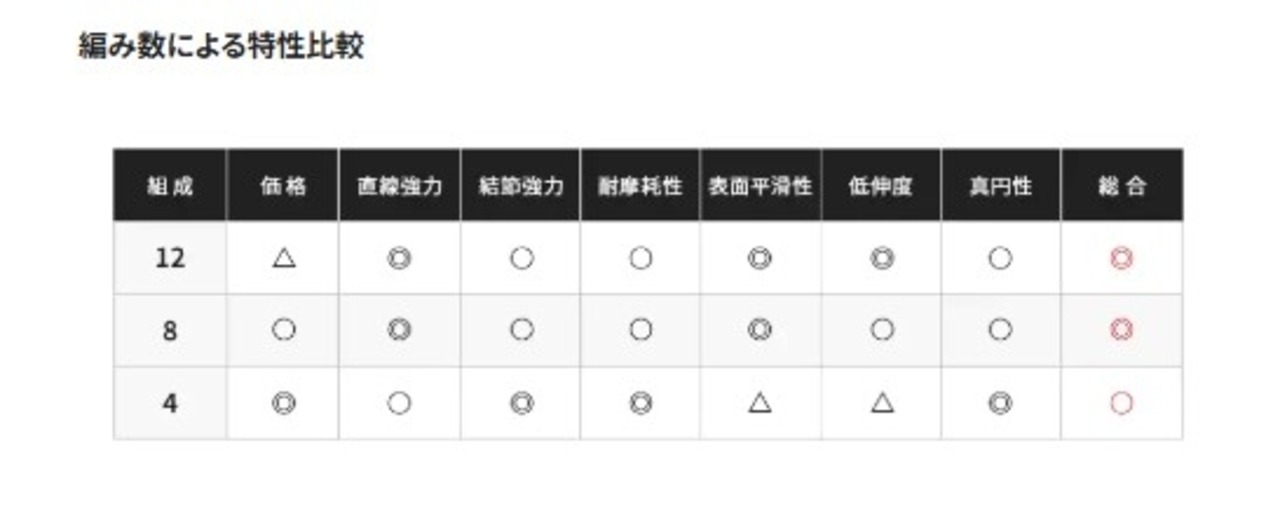This screenshot has height=518, width=1280.
Task: Select the 結節強力 column header
Action: coord(520,186)
